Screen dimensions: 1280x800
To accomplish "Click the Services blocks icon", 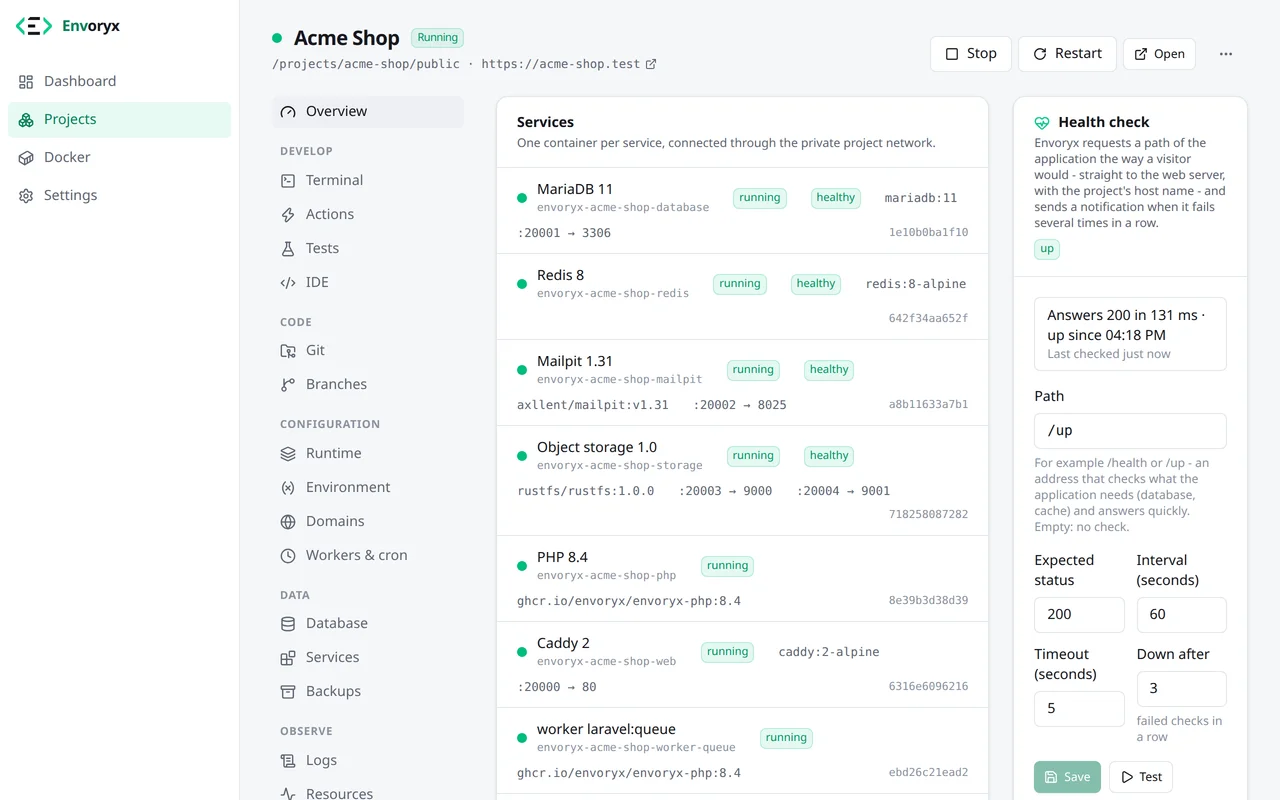I will coord(288,658).
